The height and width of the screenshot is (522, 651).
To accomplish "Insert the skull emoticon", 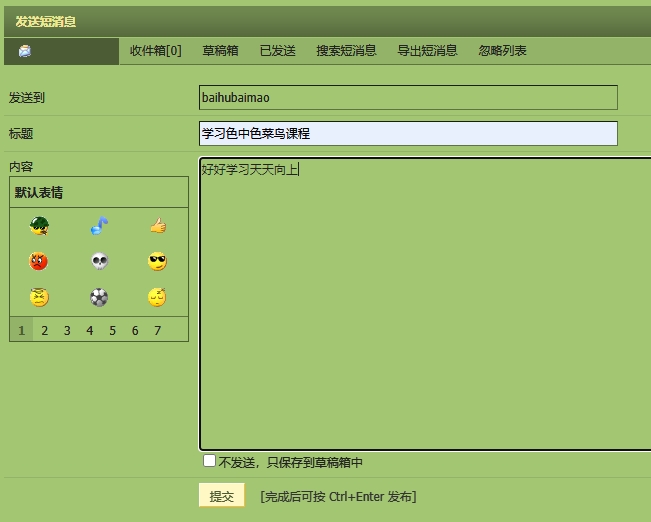I will pos(99,261).
